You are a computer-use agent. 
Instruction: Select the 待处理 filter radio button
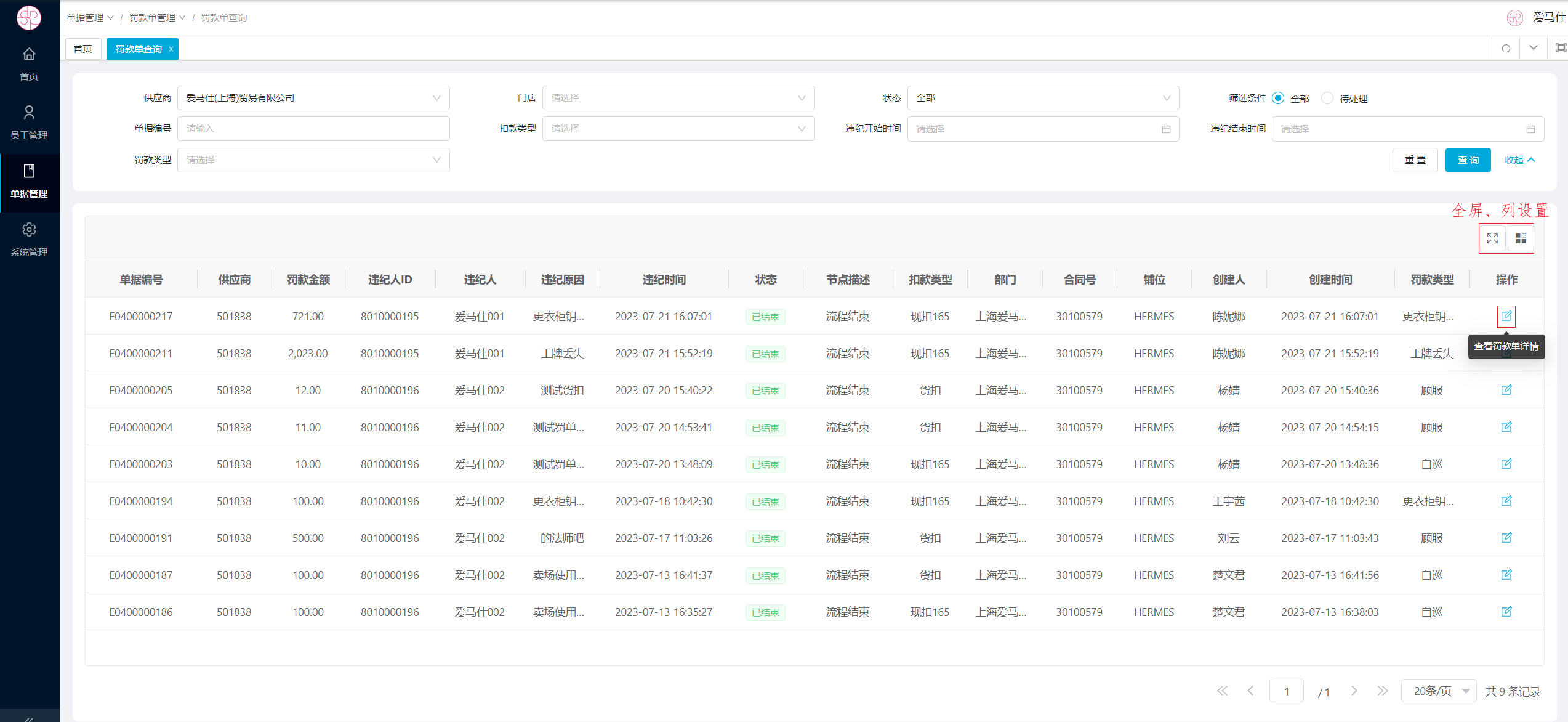tap(1327, 99)
